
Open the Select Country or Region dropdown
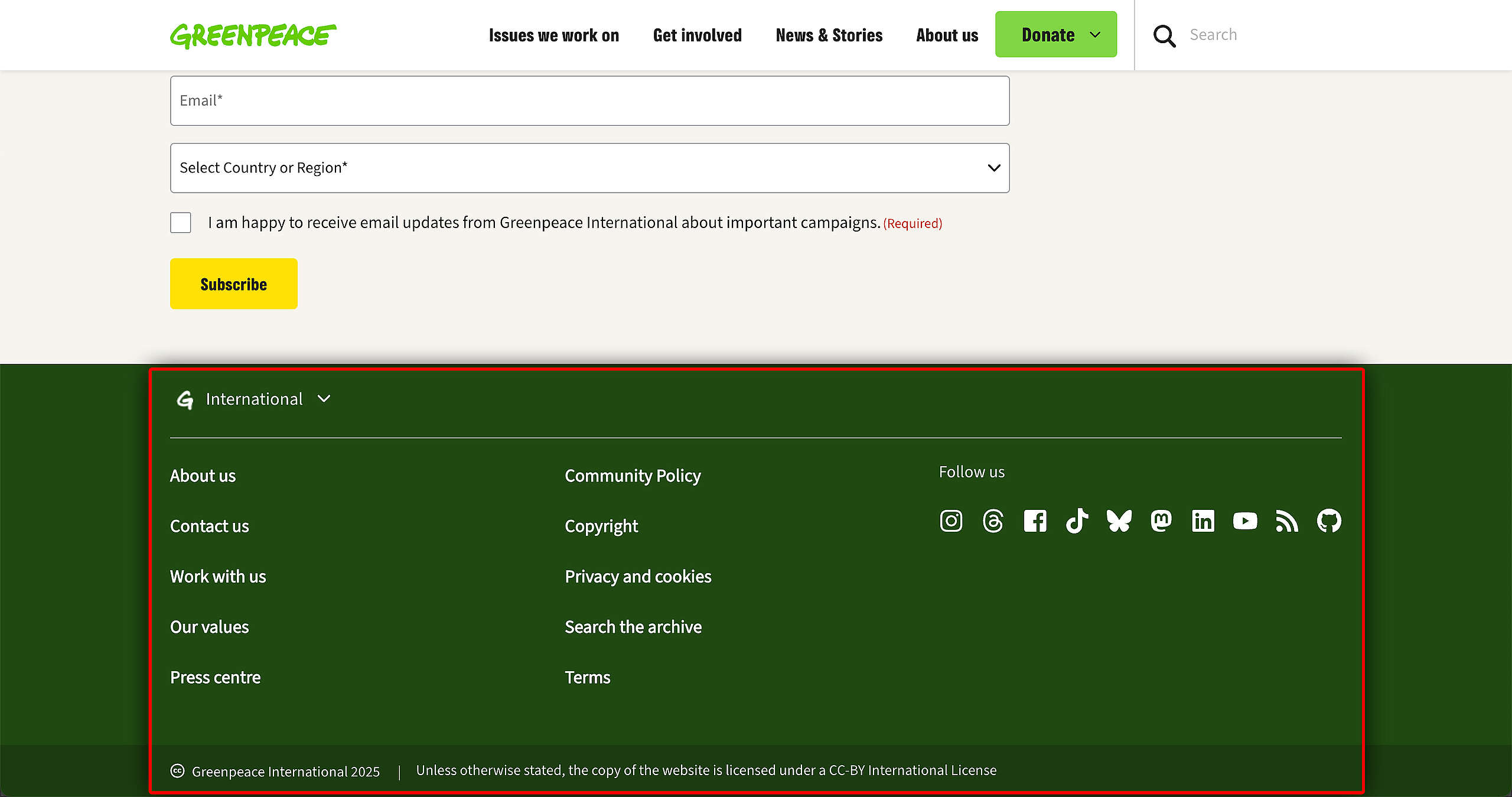[589, 168]
